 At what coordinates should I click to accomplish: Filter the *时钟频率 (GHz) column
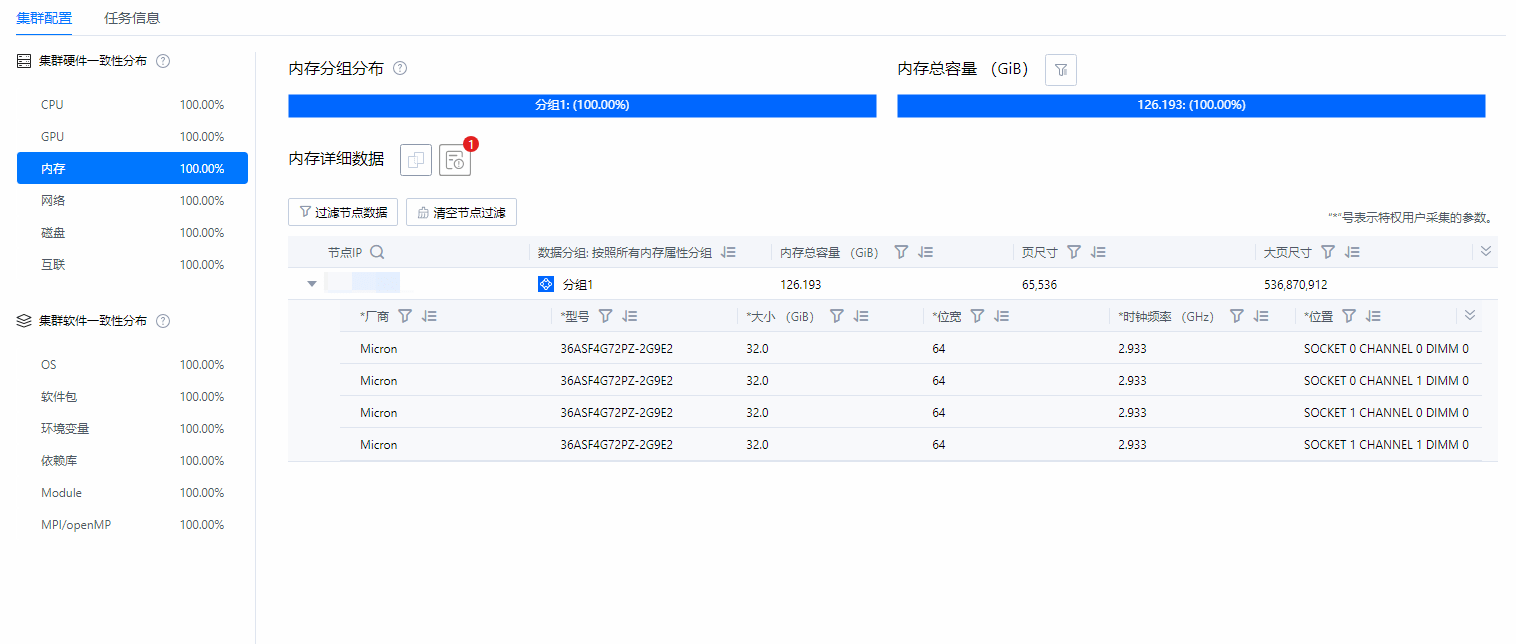(x=1237, y=316)
